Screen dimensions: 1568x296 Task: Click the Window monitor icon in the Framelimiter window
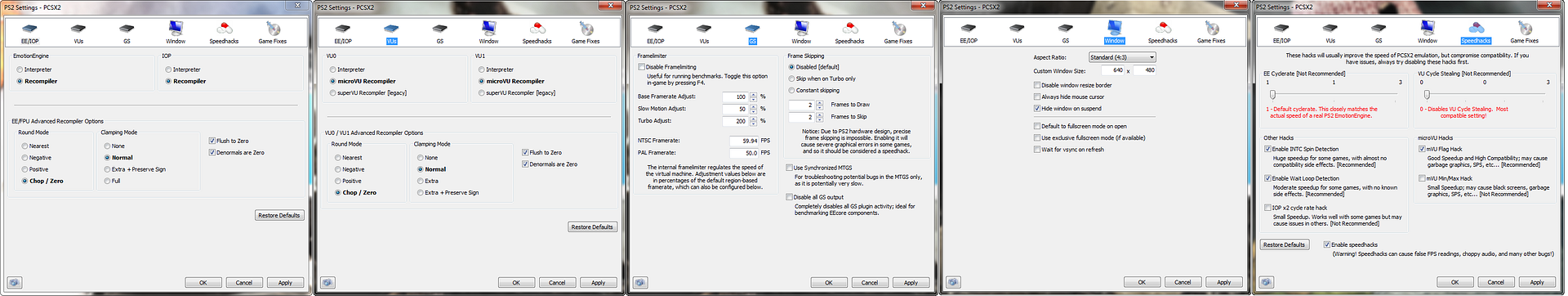click(x=801, y=29)
